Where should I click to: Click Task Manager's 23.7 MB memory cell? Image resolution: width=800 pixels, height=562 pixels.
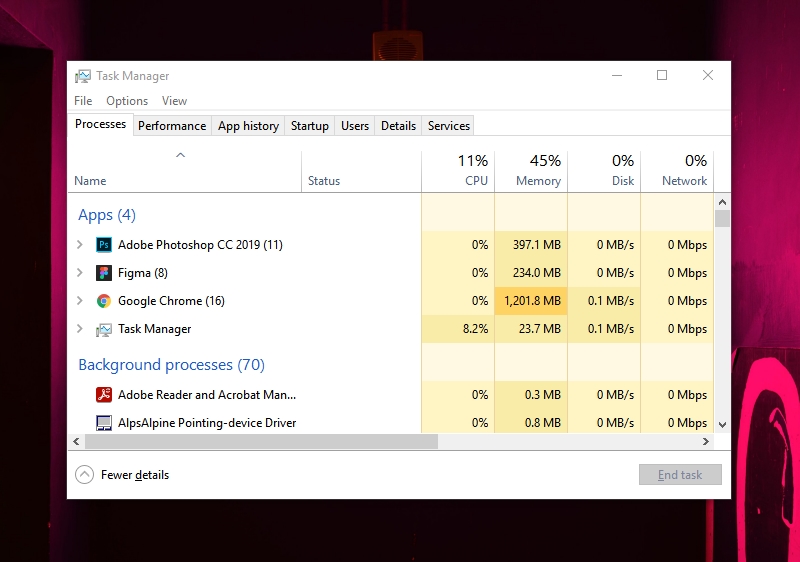[x=531, y=329]
